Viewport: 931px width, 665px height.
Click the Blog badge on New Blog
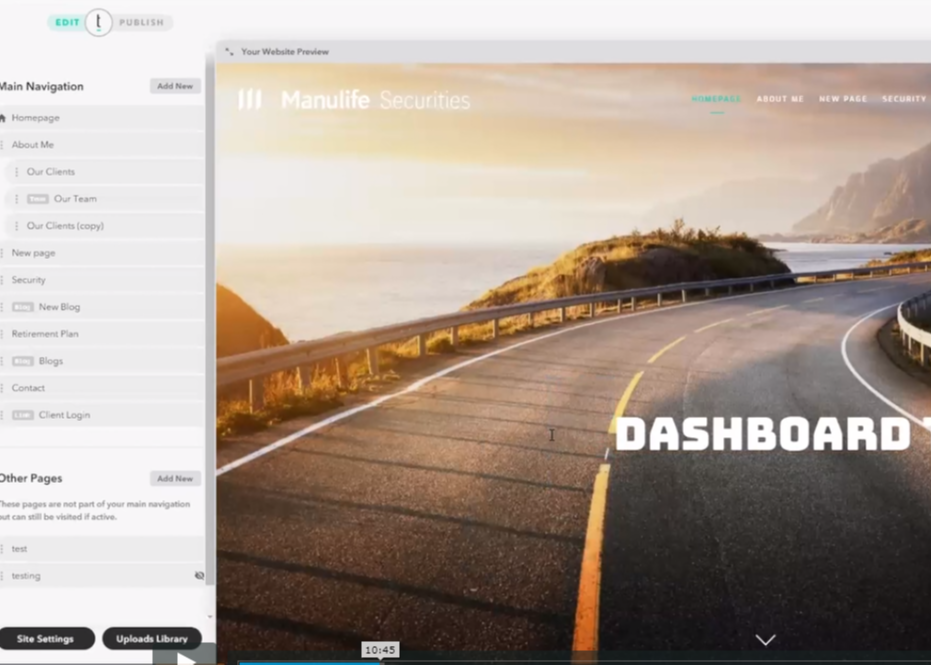click(x=23, y=307)
